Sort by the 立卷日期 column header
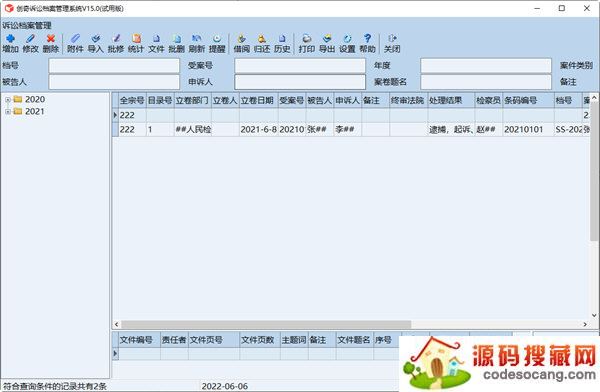600x392 pixels. tap(258, 100)
